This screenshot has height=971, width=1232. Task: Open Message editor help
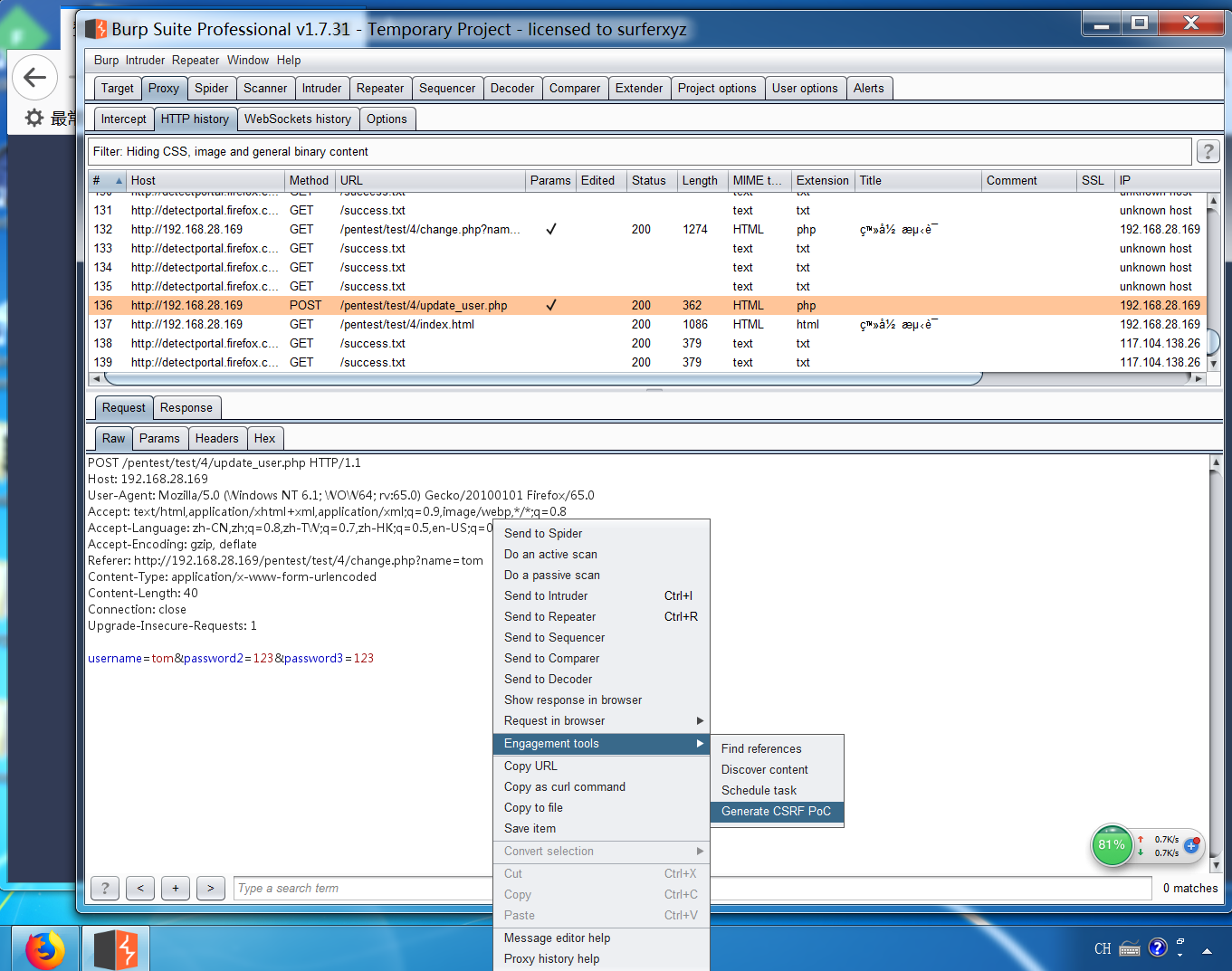coord(601,938)
